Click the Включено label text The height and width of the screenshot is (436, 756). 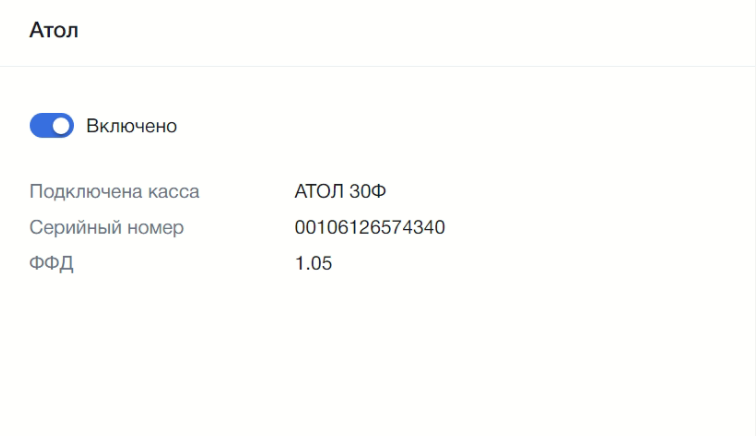click(132, 126)
